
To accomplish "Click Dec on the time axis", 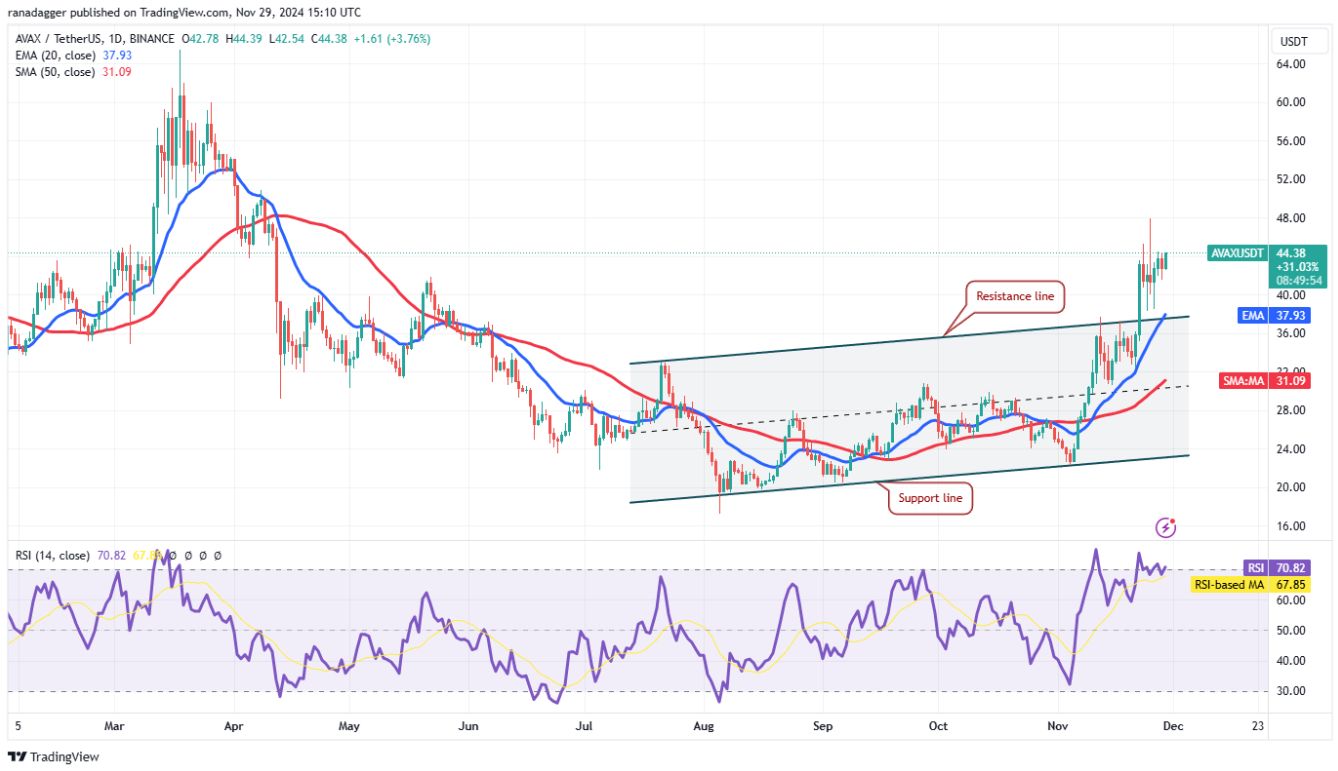I will pyautogui.click(x=1173, y=726).
